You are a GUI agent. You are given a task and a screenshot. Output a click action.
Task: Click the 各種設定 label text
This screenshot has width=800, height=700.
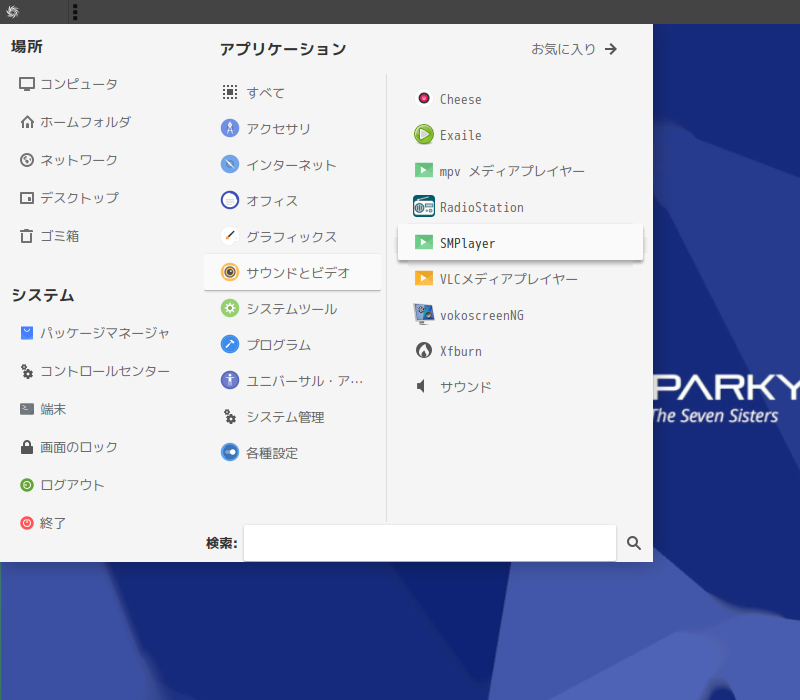(272, 453)
